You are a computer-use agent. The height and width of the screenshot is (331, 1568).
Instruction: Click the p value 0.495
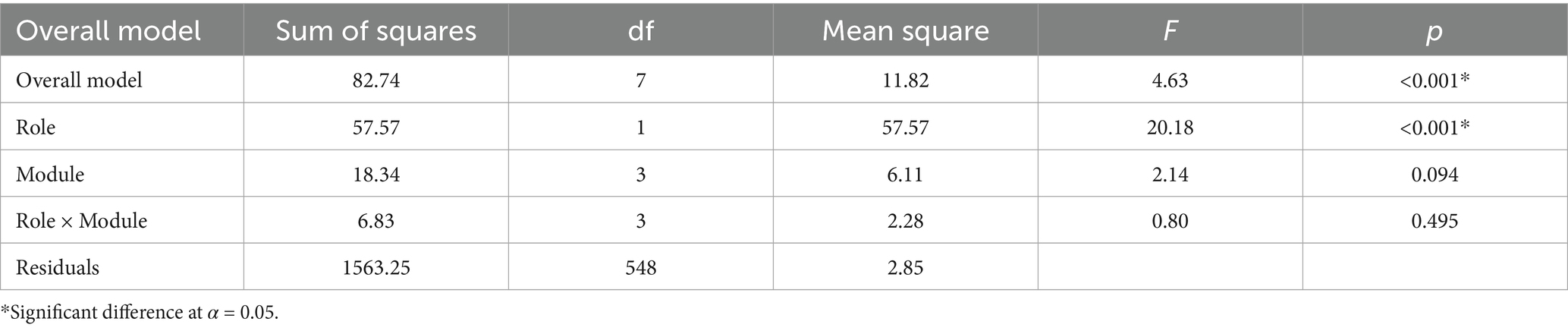click(1434, 221)
